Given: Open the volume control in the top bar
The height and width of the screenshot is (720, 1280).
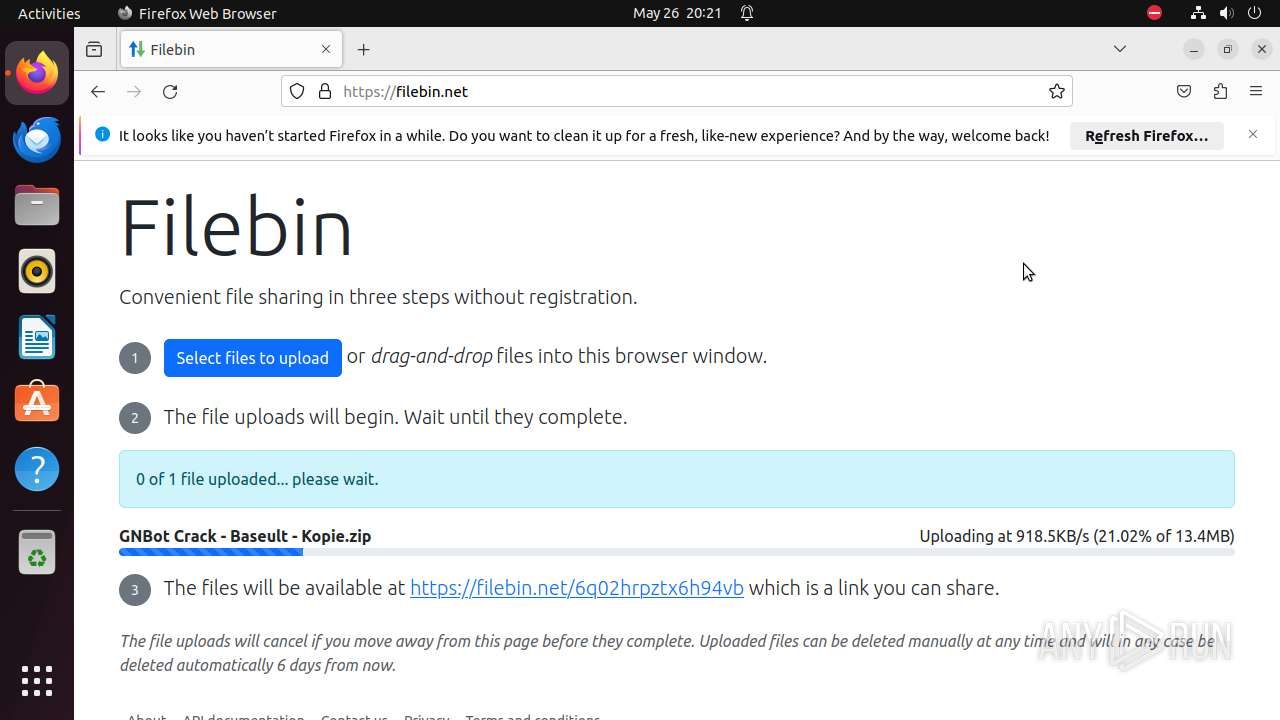Looking at the screenshot, I should pyautogui.click(x=1226, y=13).
